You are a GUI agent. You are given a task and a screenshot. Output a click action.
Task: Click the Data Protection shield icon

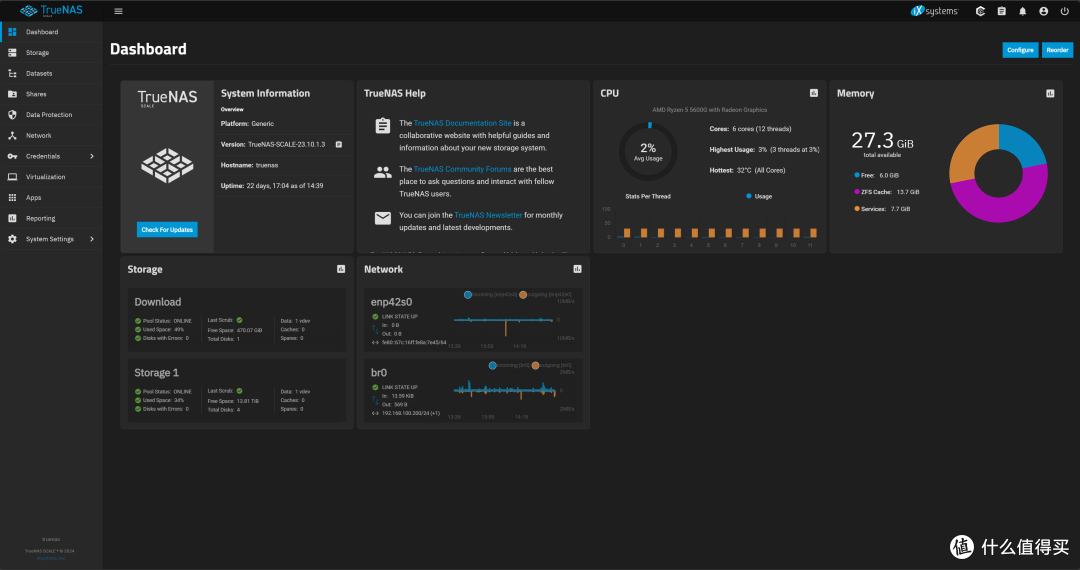click(x=12, y=114)
